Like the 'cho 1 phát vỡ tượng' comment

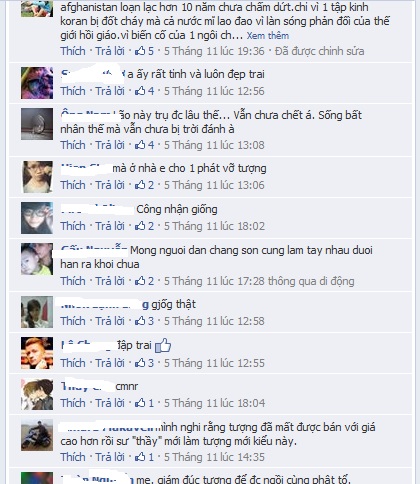point(73,185)
